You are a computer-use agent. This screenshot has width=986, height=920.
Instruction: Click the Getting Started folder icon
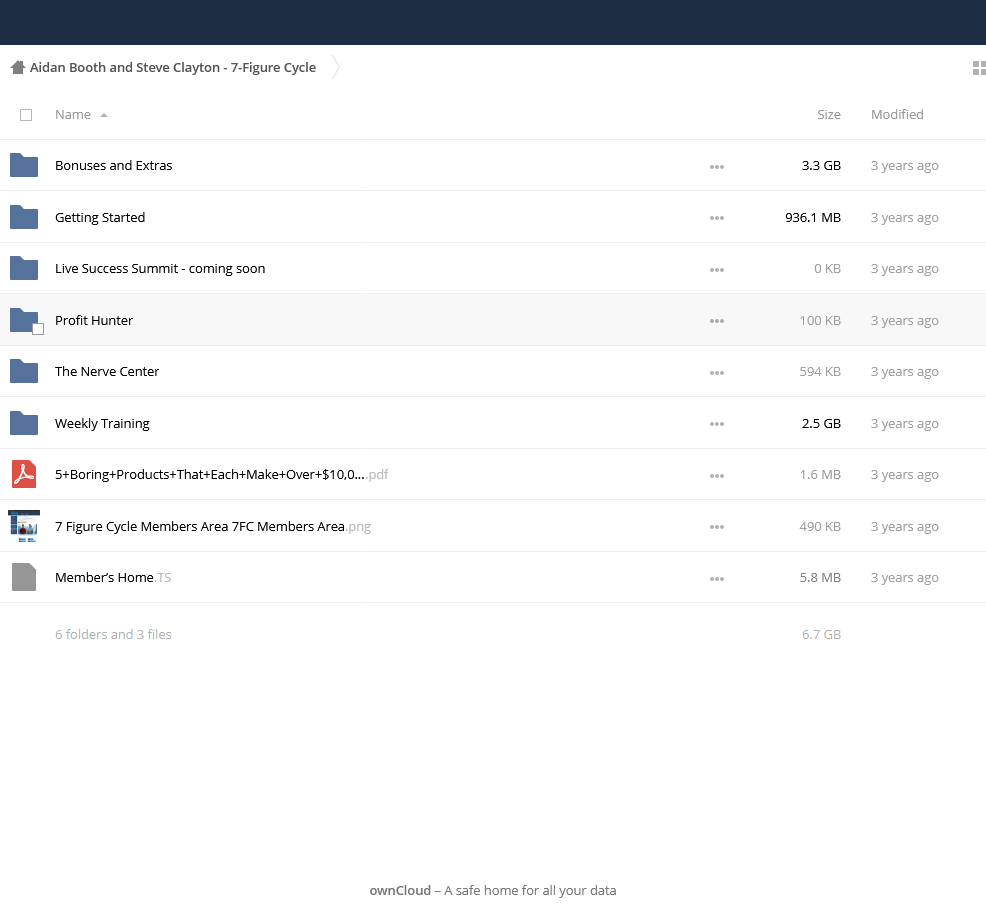click(x=24, y=217)
